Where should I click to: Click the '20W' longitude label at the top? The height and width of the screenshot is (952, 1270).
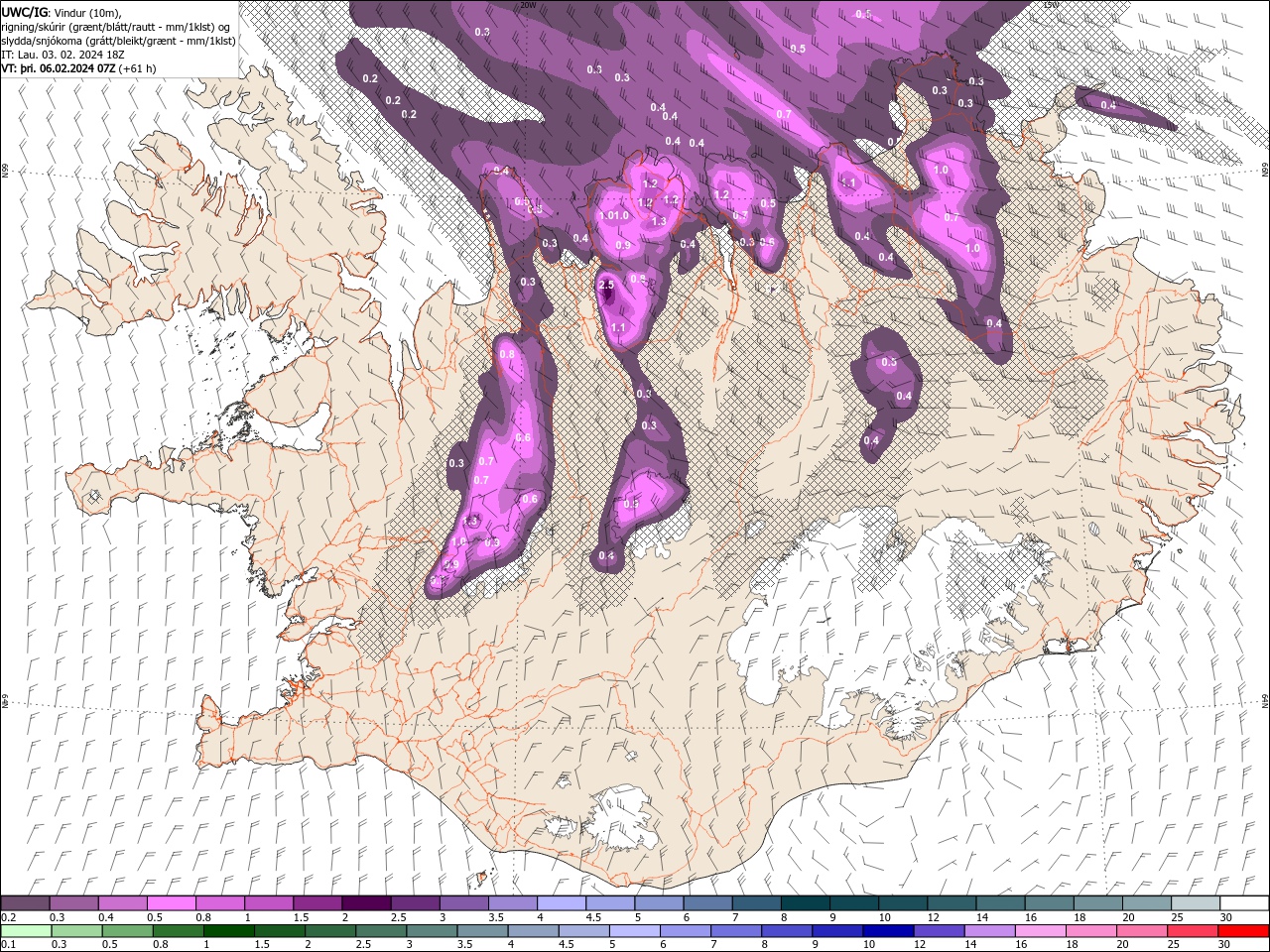pyautogui.click(x=528, y=5)
